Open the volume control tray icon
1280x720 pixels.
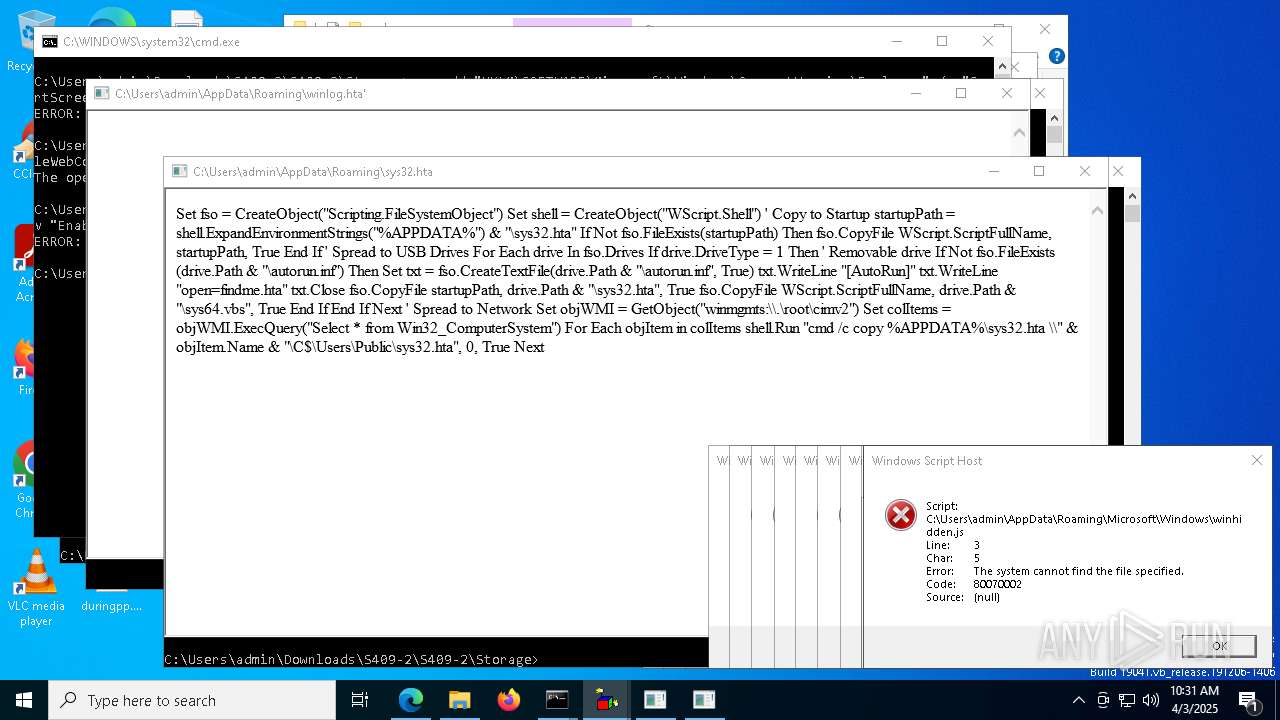[1151, 700]
